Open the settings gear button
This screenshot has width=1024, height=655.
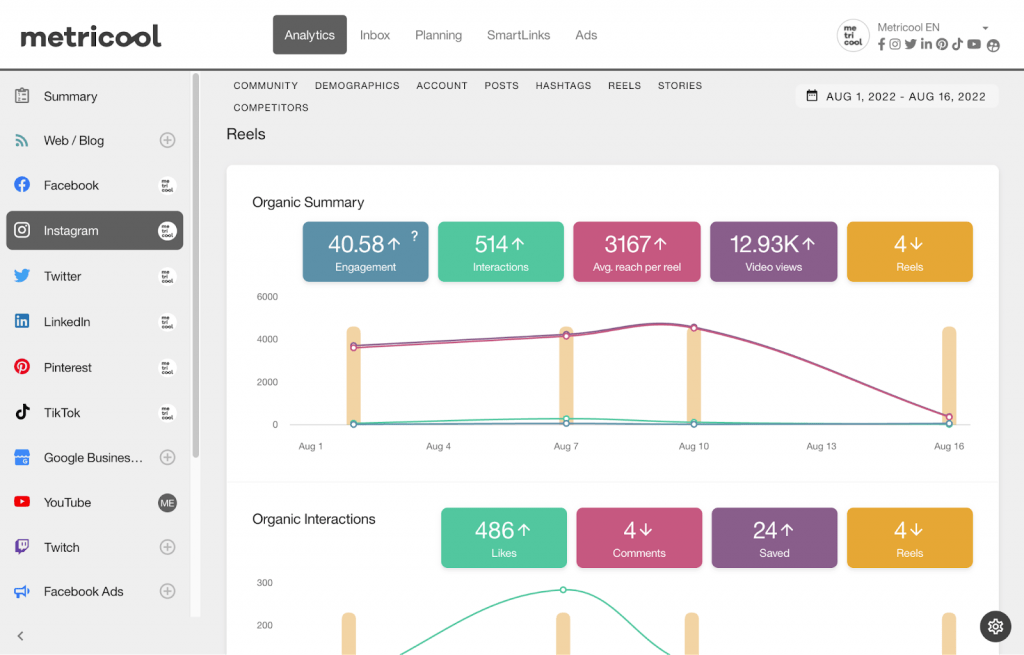click(995, 627)
